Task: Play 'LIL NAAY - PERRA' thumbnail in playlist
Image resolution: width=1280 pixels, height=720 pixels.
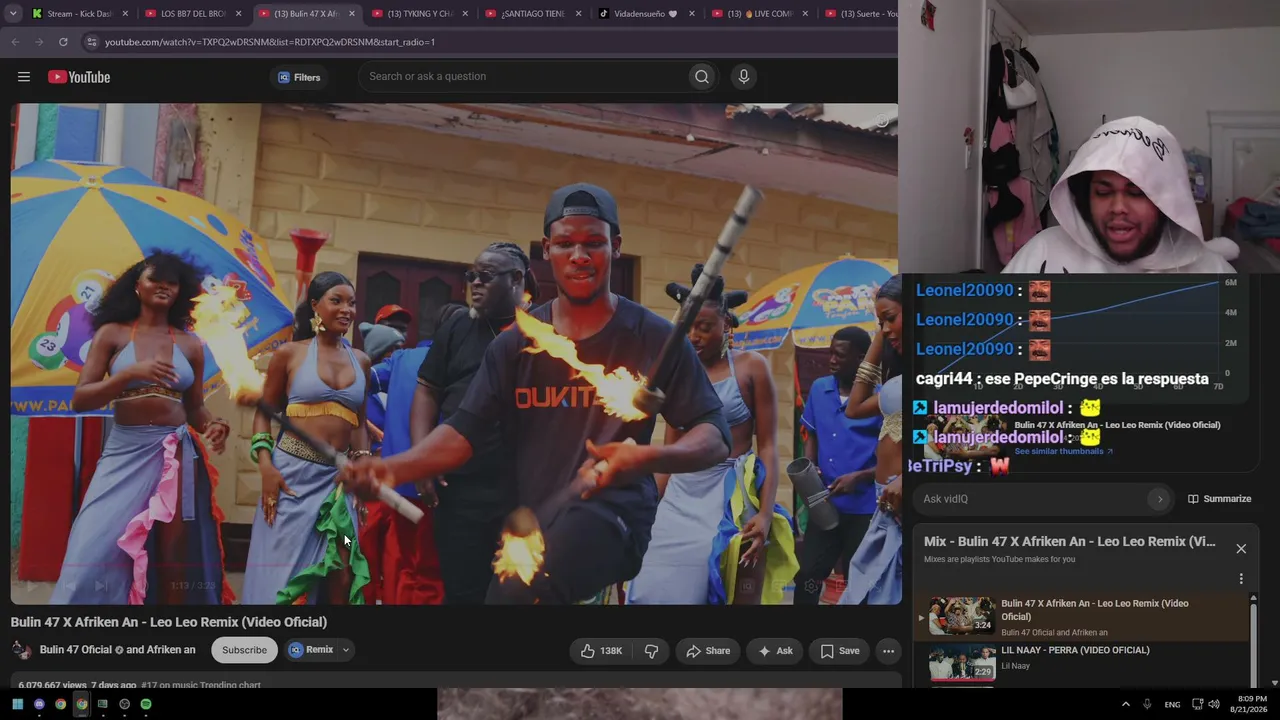Action: pos(962,662)
